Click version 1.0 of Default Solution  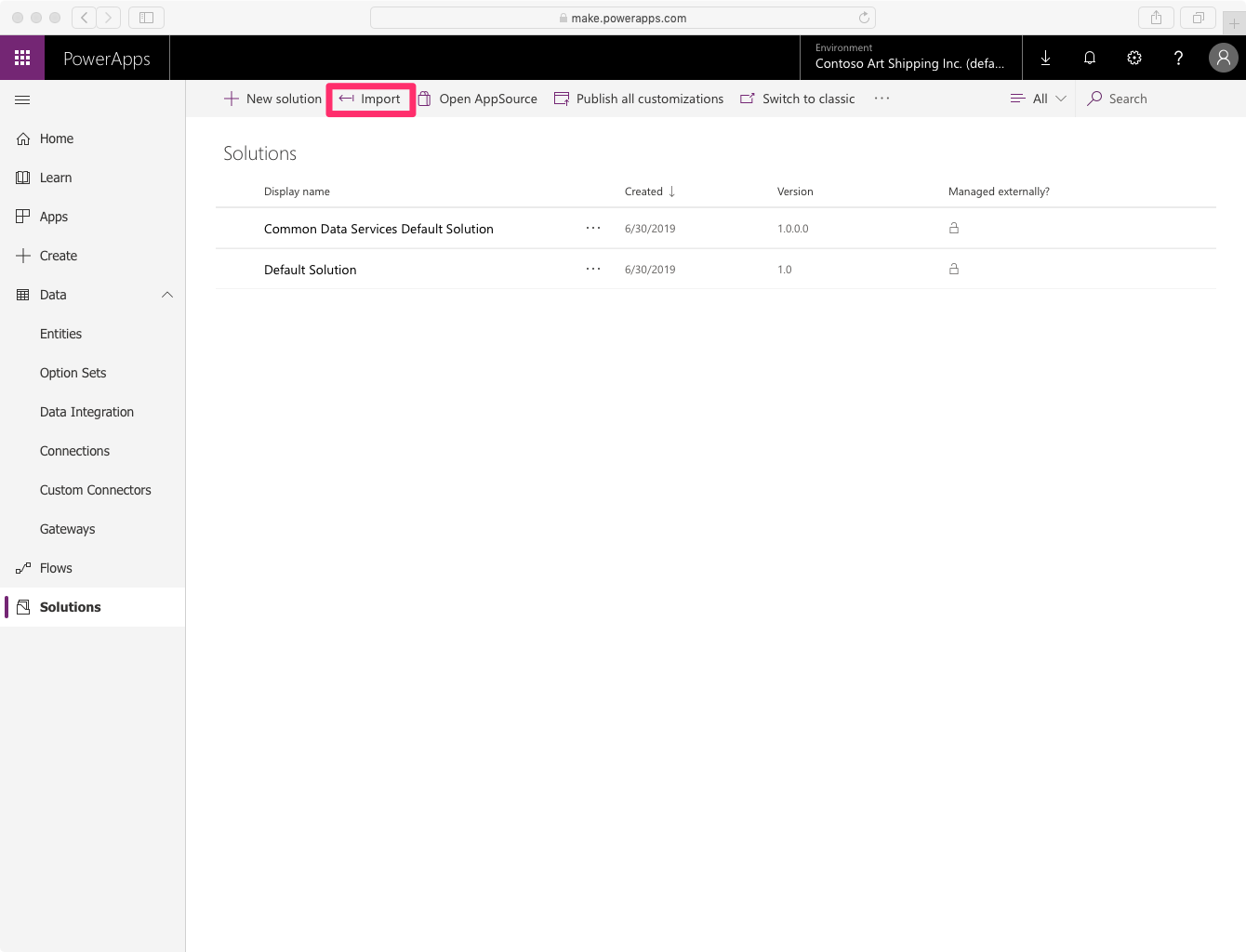[x=785, y=270]
